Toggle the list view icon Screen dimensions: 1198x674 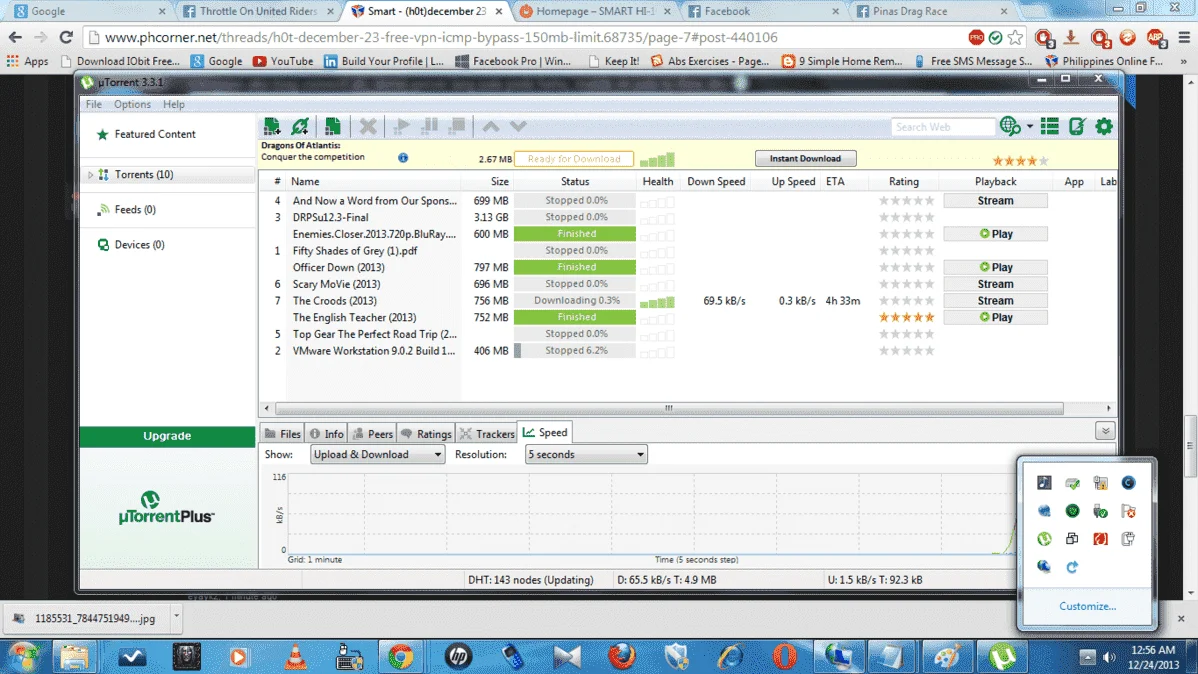coord(1050,126)
